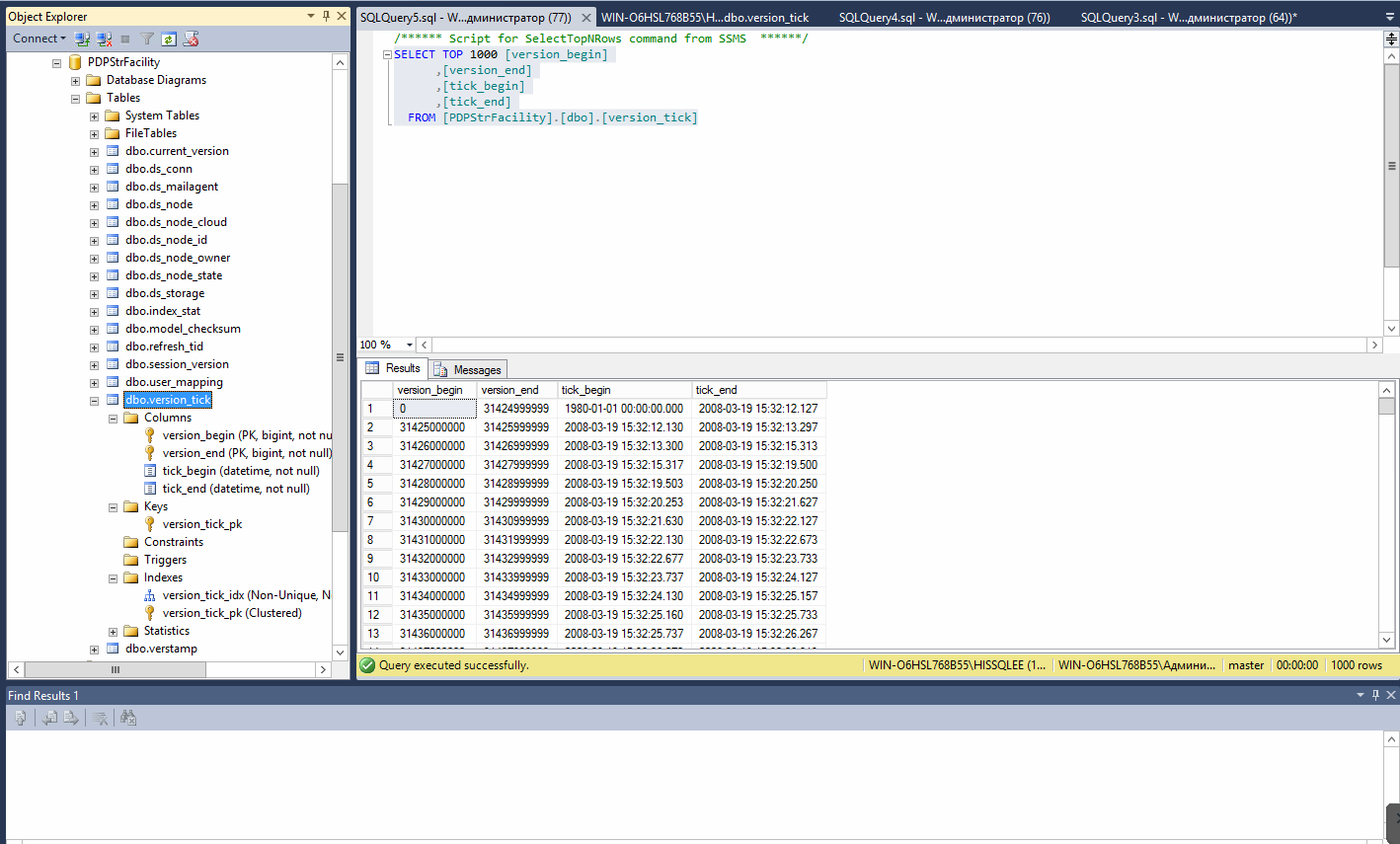This screenshot has height=844, width=1400.
Task: Select the dbo.user_mapping table
Action: [174, 382]
